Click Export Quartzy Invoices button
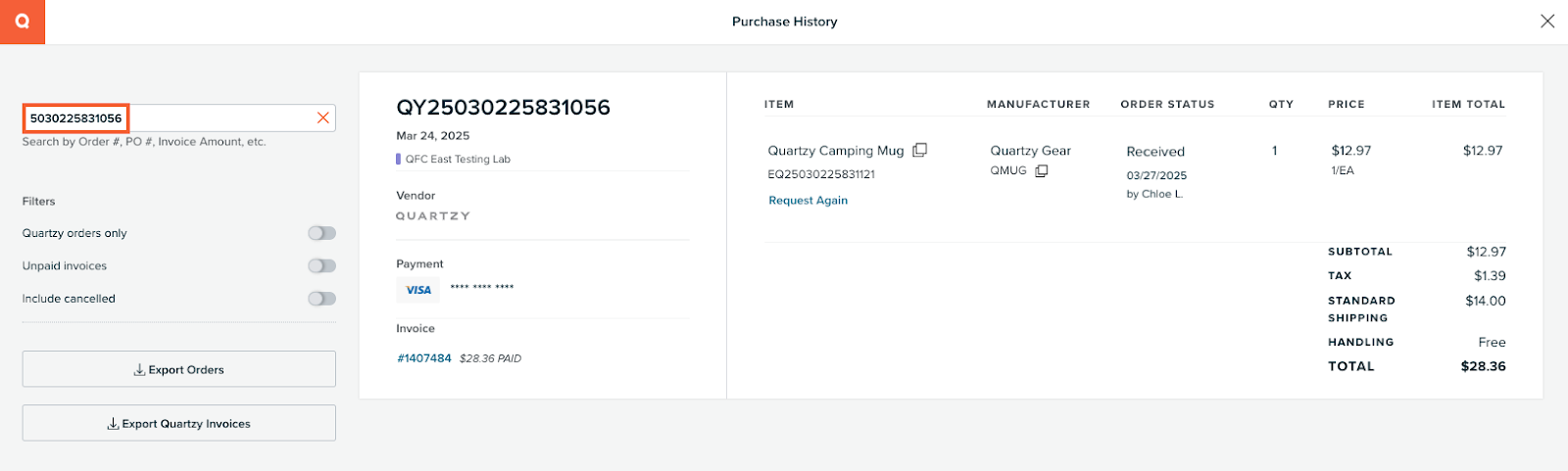The image size is (1568, 471). point(179,423)
